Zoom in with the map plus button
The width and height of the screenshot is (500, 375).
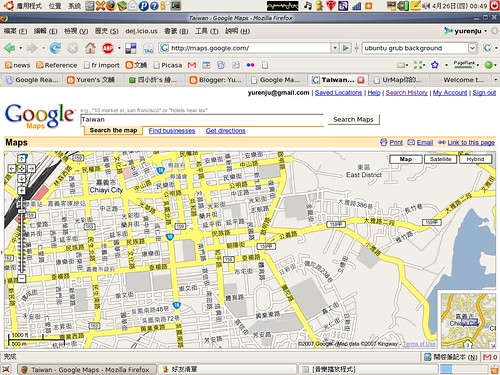21,191
